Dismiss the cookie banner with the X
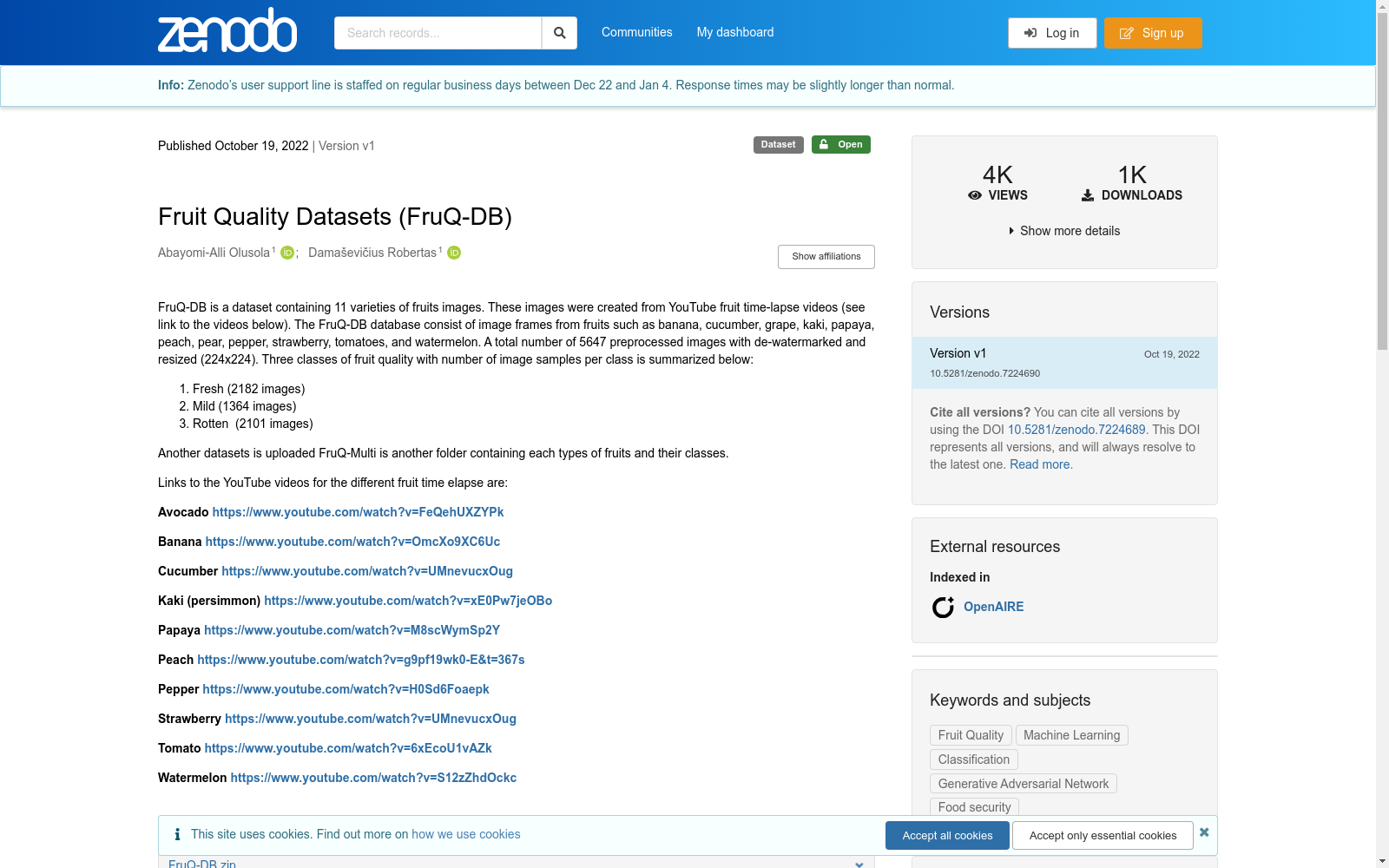The height and width of the screenshot is (868, 1389). pyautogui.click(x=1204, y=832)
